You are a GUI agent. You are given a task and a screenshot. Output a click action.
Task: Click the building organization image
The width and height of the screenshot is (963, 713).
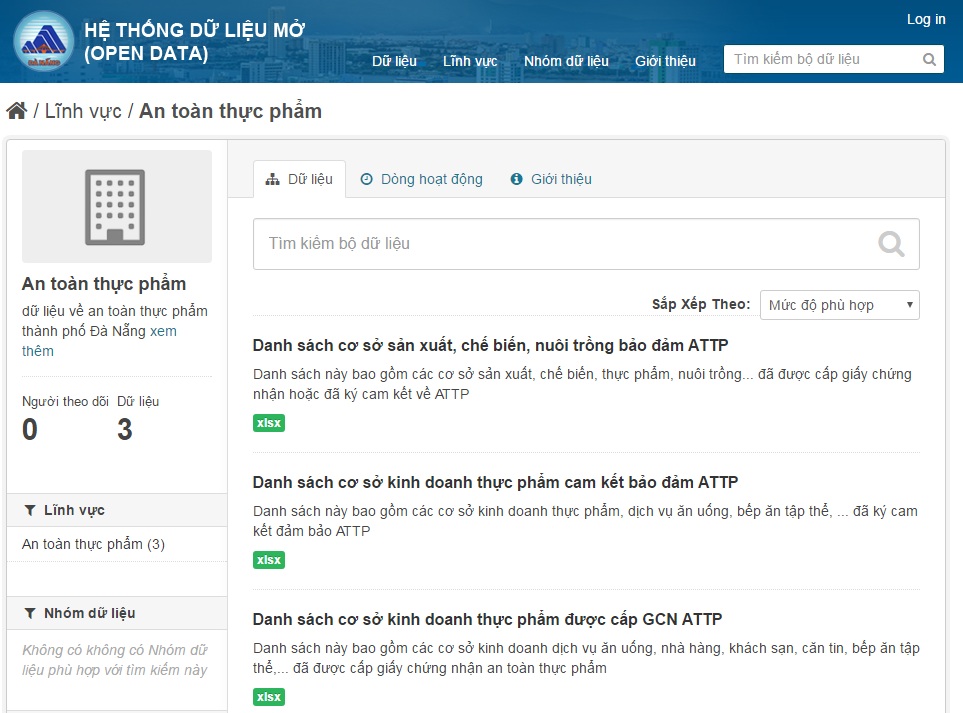pos(117,206)
